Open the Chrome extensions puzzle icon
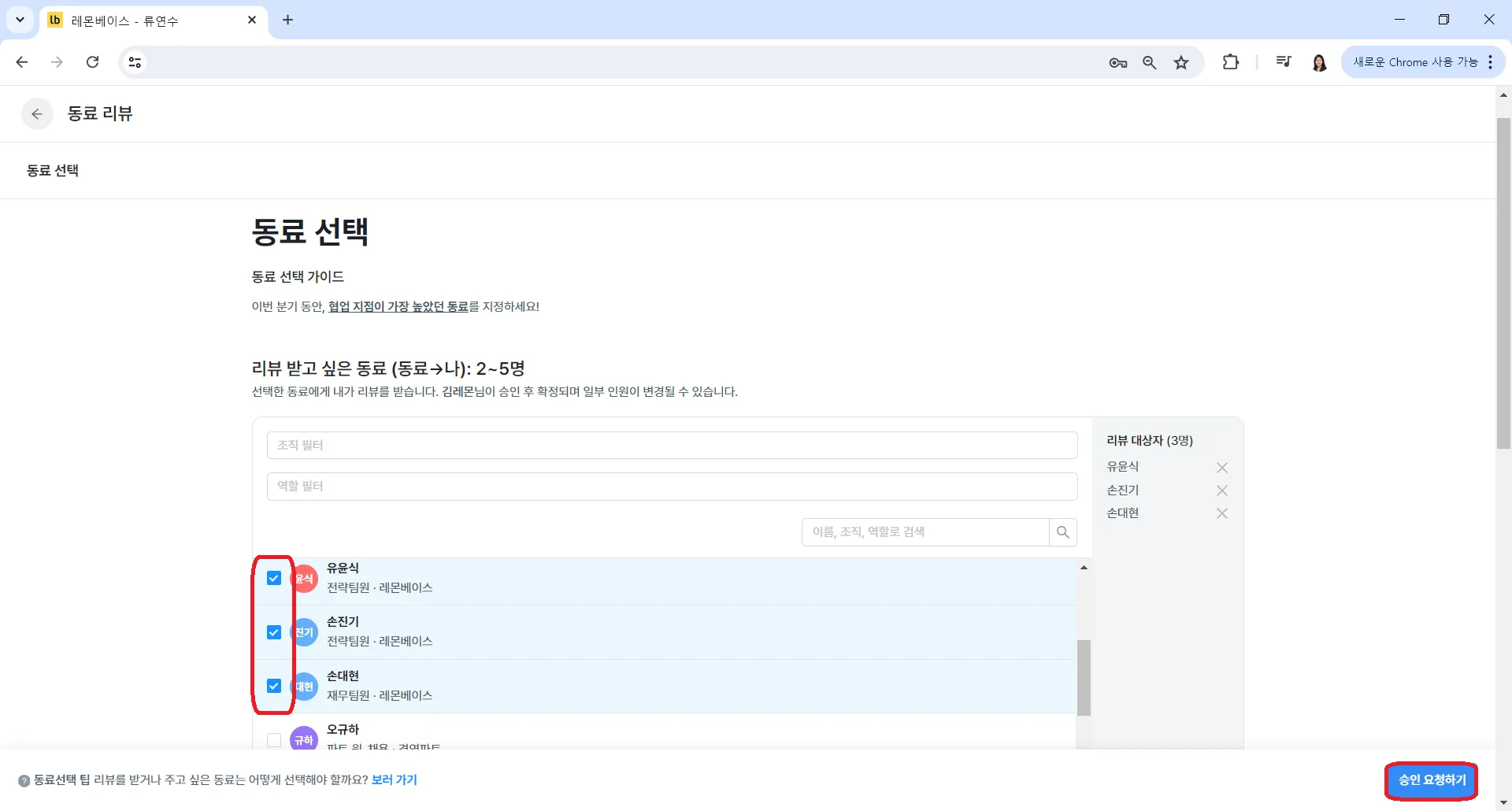 click(x=1231, y=62)
